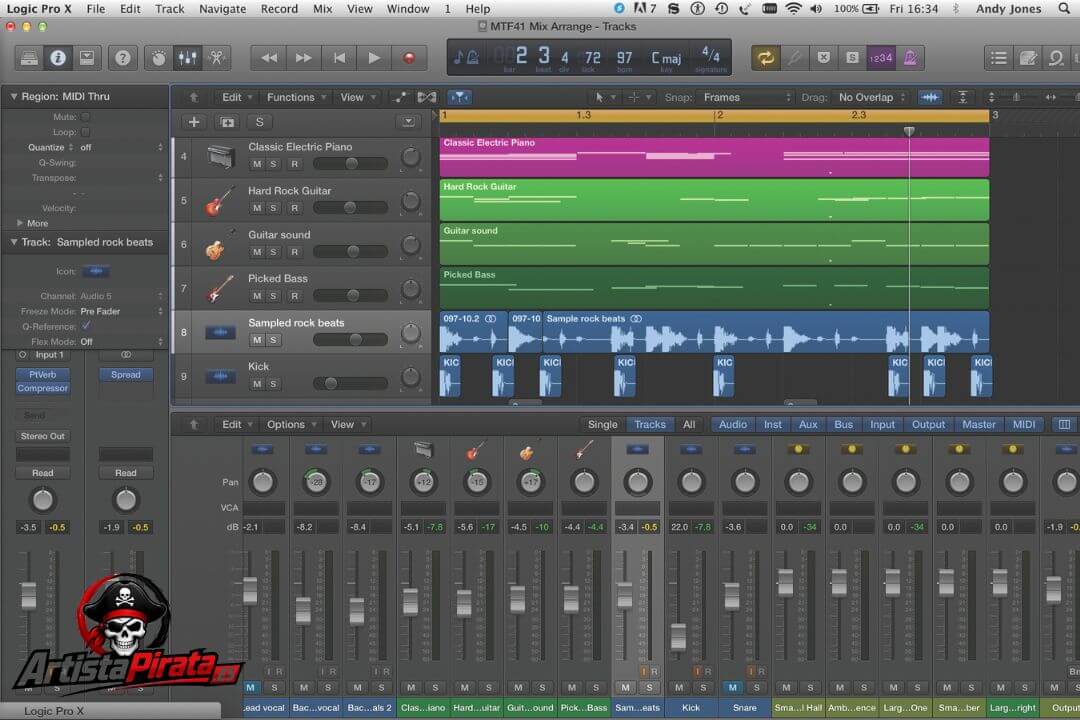Viewport: 1080px width, 720px height.
Task: Switch mixer to All view
Action: coord(689,424)
